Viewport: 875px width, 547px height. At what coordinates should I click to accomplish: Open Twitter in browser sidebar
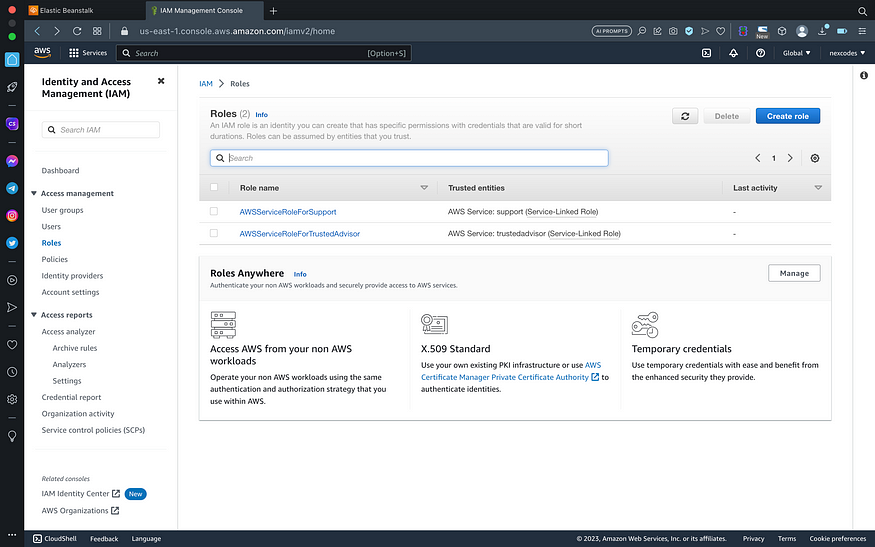[12, 243]
